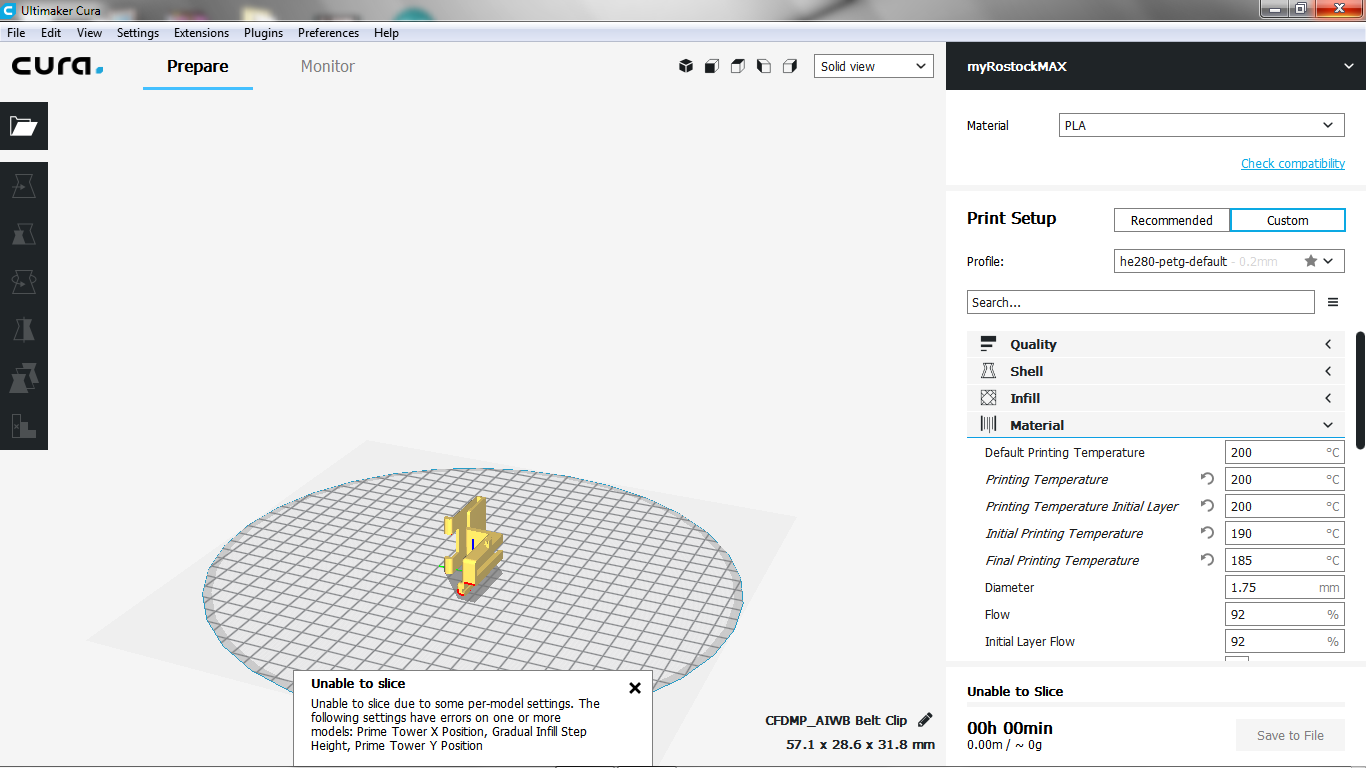The width and height of the screenshot is (1366, 768).
Task: Select the Support Blocker tool
Action: click(23, 426)
